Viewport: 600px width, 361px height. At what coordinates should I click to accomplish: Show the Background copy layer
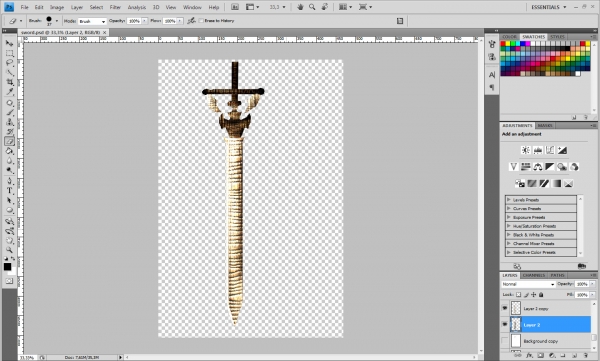click(505, 341)
